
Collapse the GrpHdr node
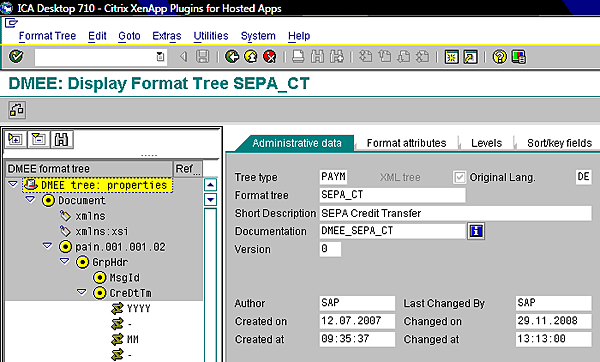pyautogui.click(x=65, y=261)
